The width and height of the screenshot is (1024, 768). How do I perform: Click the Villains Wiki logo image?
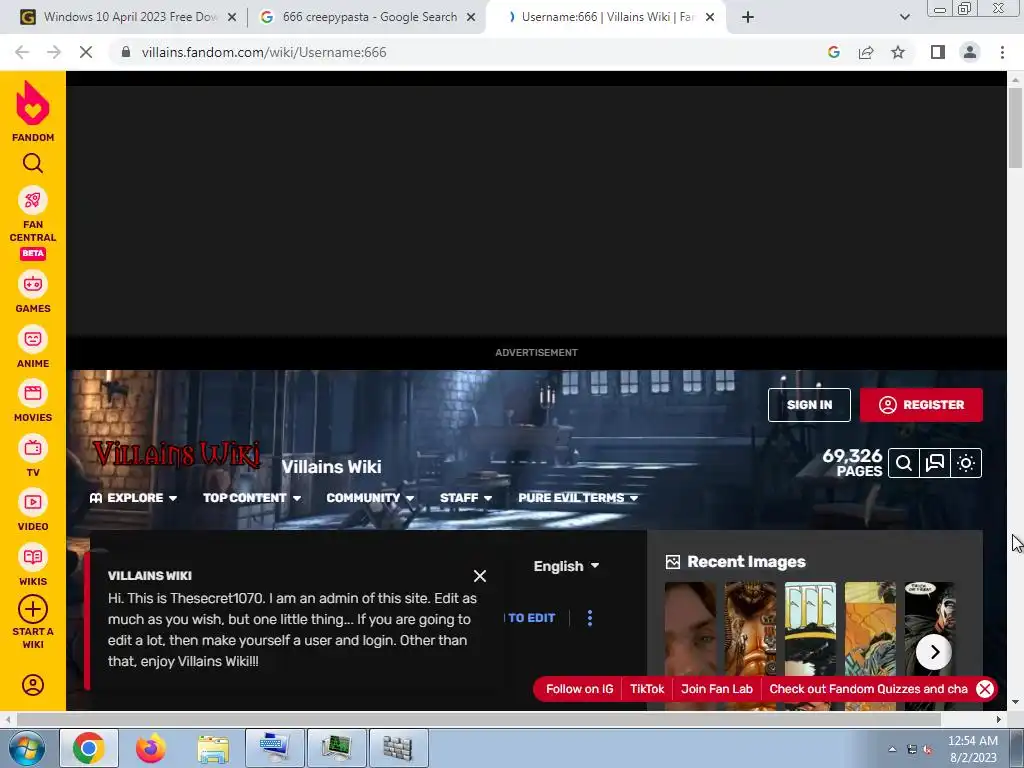coord(176,454)
